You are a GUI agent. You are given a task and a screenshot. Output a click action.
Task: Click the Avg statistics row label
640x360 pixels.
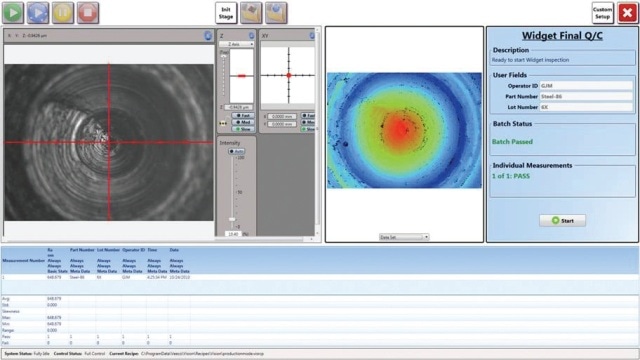(5, 299)
